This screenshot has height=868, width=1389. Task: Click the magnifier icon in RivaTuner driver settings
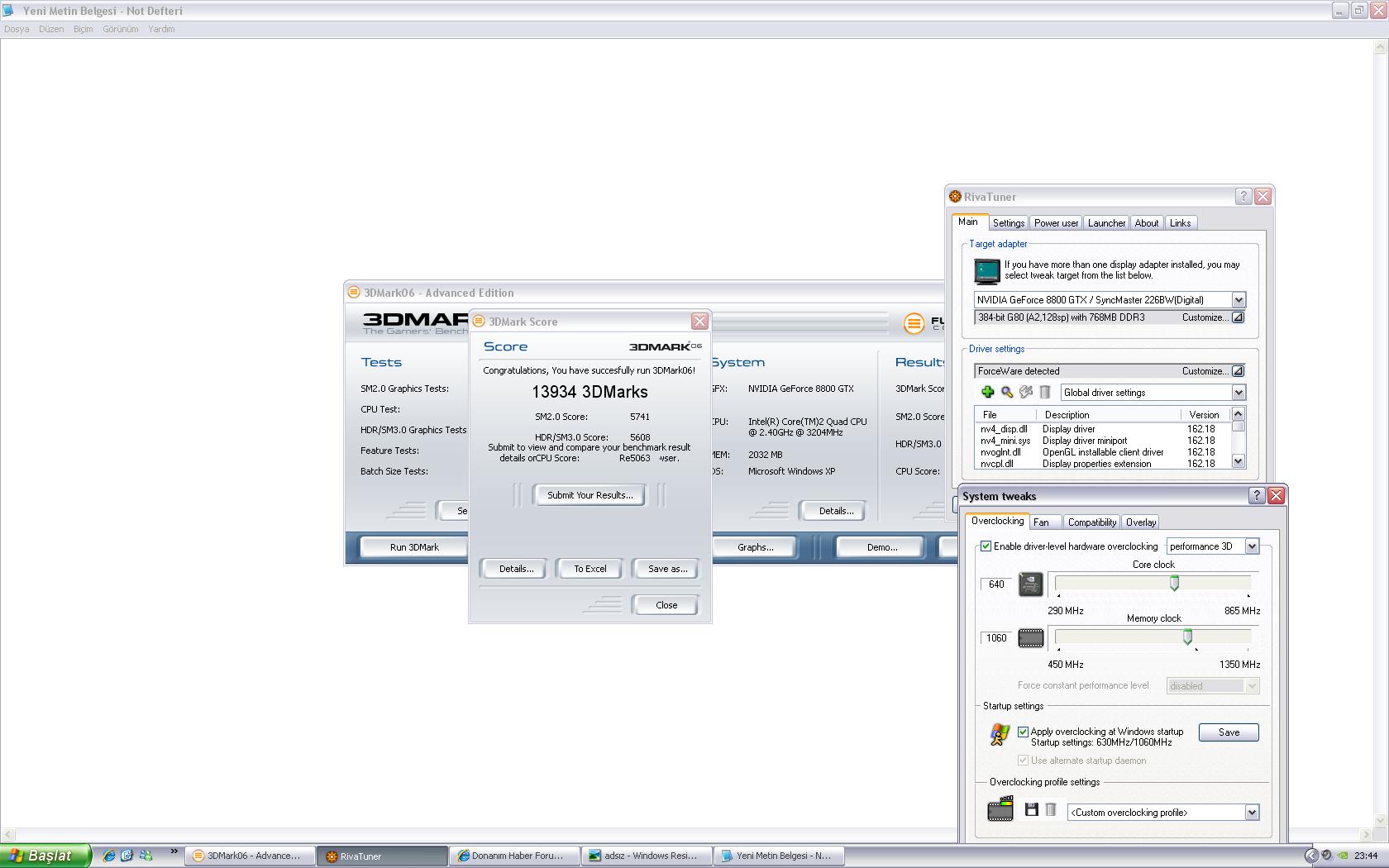1006,392
